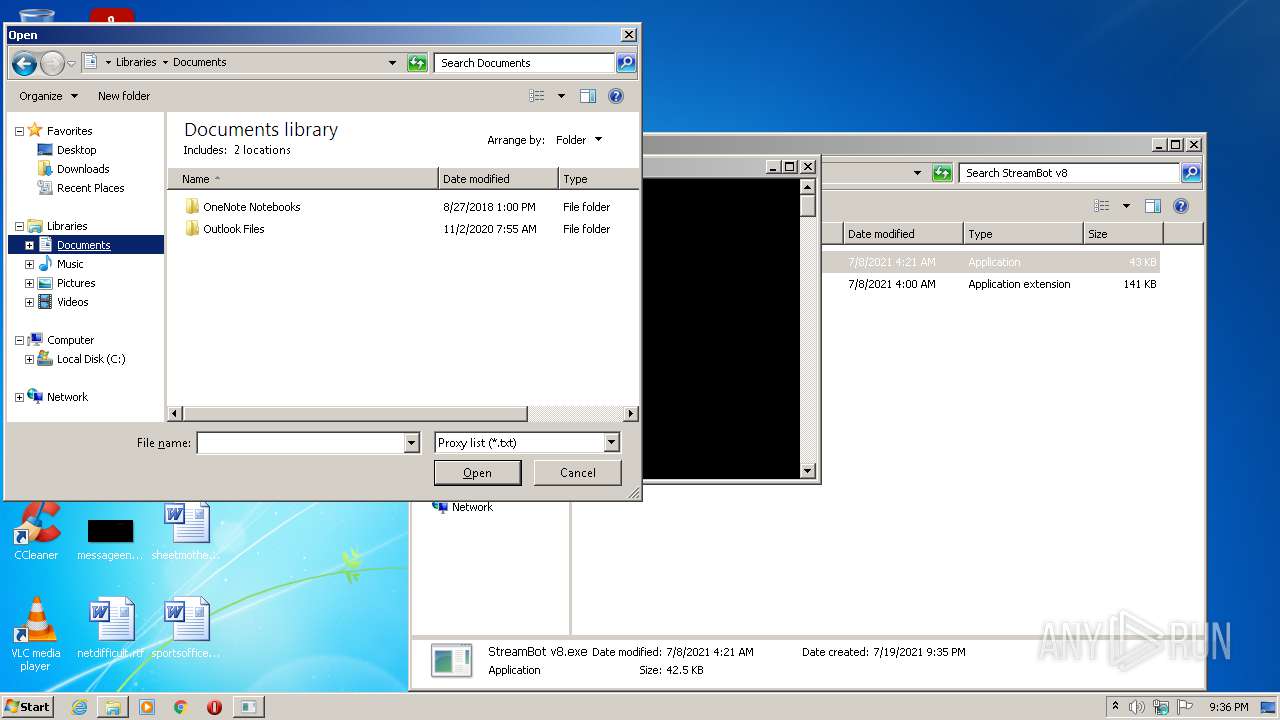
Task: Expand the Local Disk (C:) node
Action: (29, 359)
